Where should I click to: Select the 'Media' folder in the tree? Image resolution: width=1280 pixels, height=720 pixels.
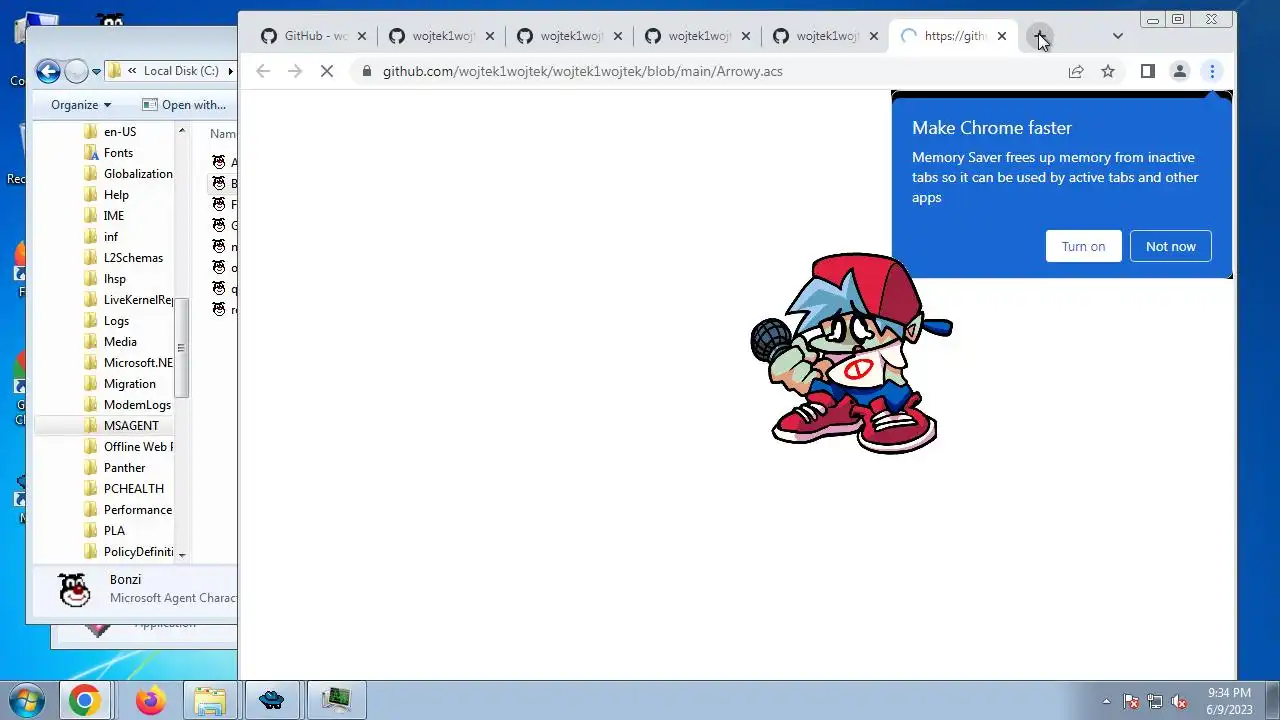click(x=120, y=341)
